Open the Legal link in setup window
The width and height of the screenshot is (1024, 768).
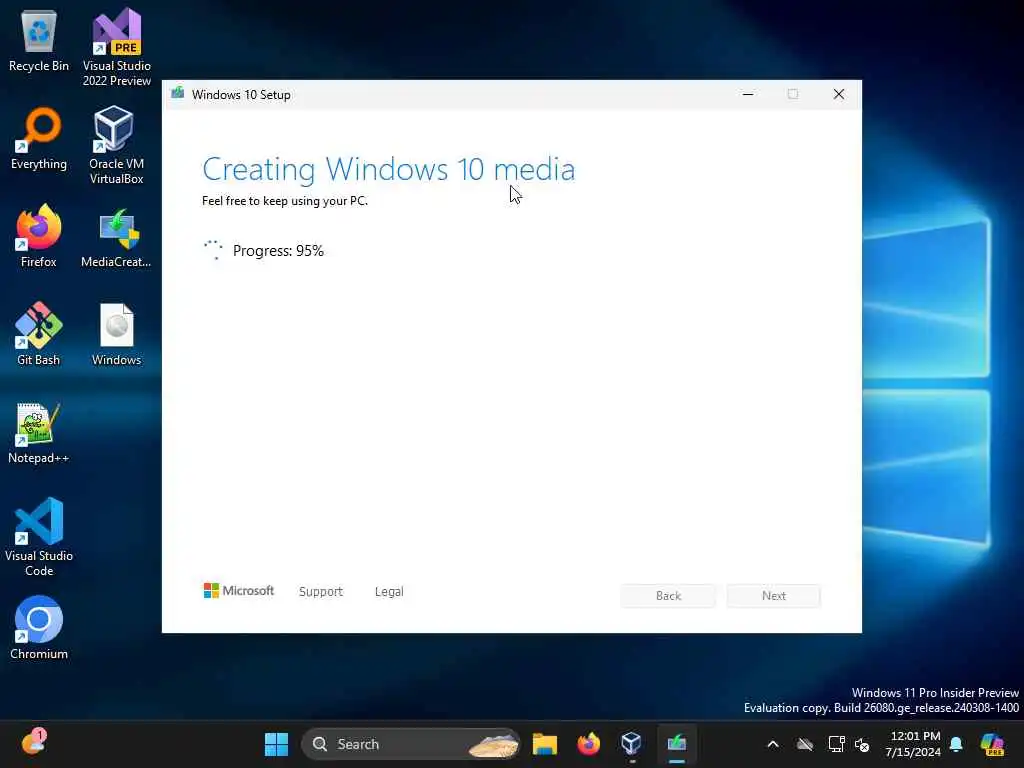pyautogui.click(x=389, y=591)
